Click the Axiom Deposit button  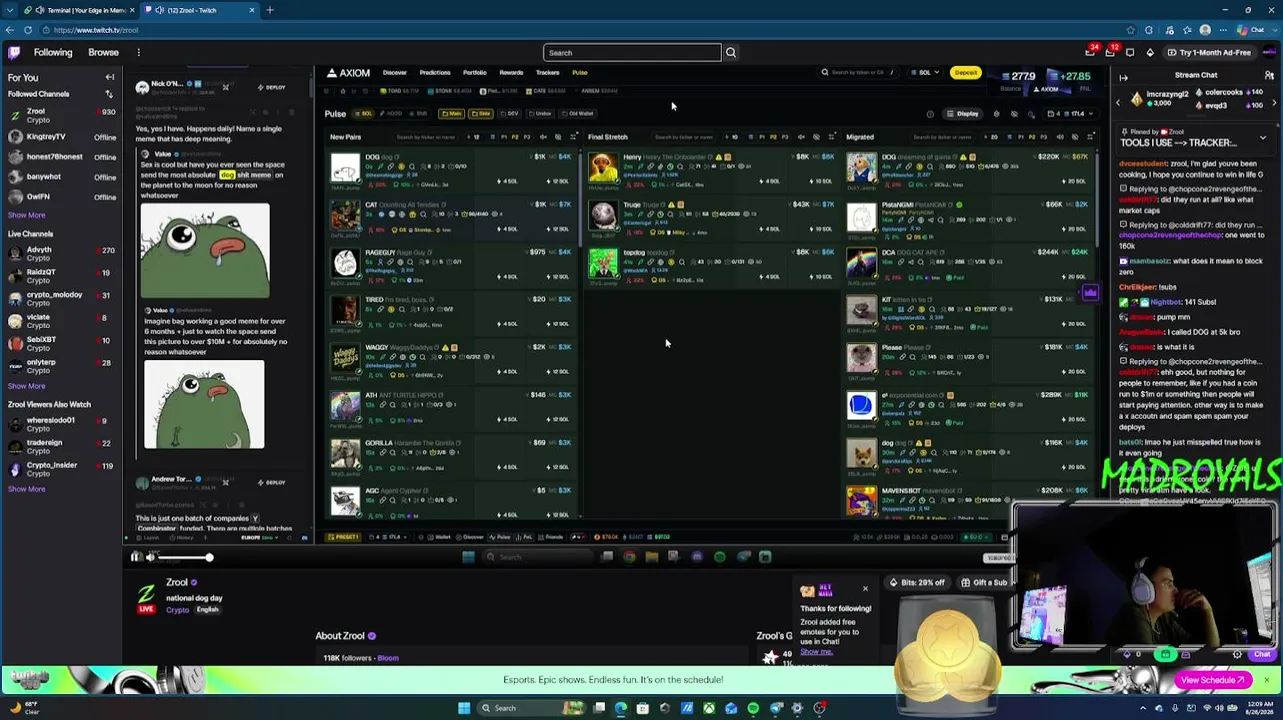click(x=966, y=72)
